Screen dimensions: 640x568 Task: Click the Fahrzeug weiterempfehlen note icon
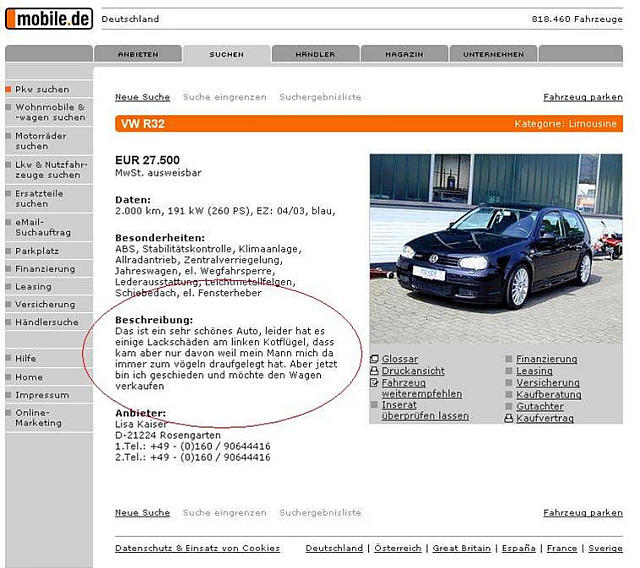(374, 383)
